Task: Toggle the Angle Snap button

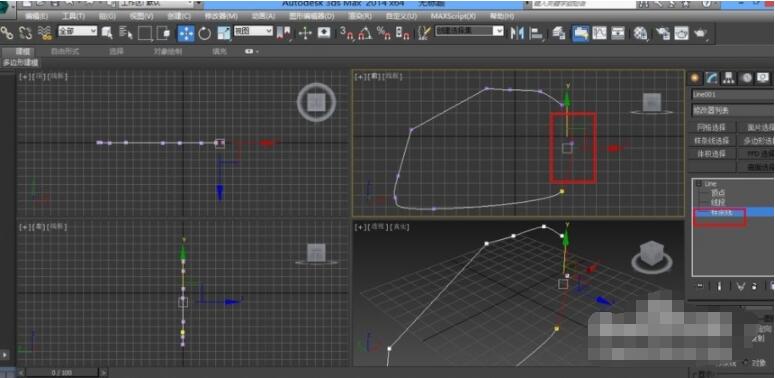Action: click(365, 33)
